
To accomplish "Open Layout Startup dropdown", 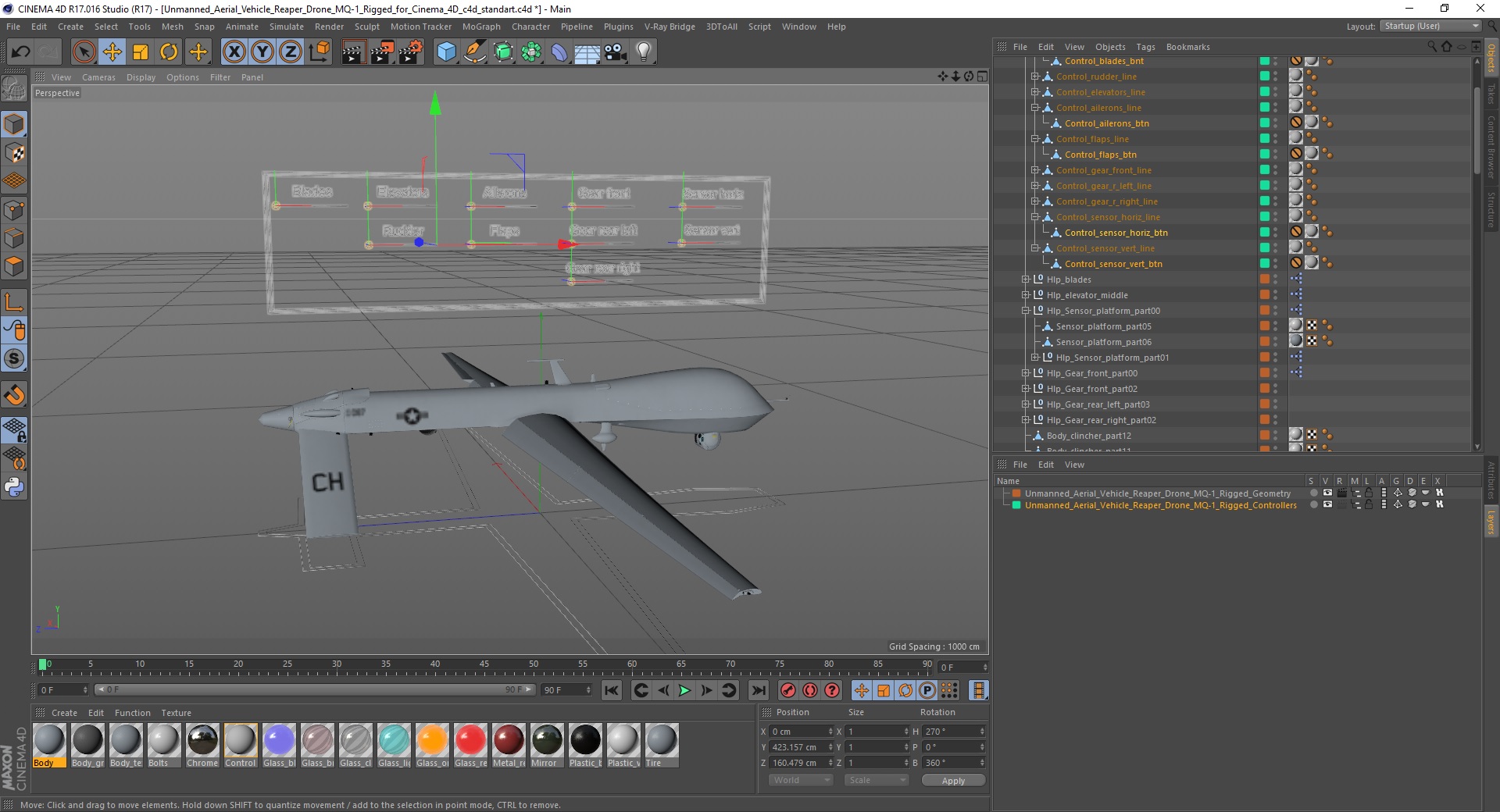I will click(1430, 26).
